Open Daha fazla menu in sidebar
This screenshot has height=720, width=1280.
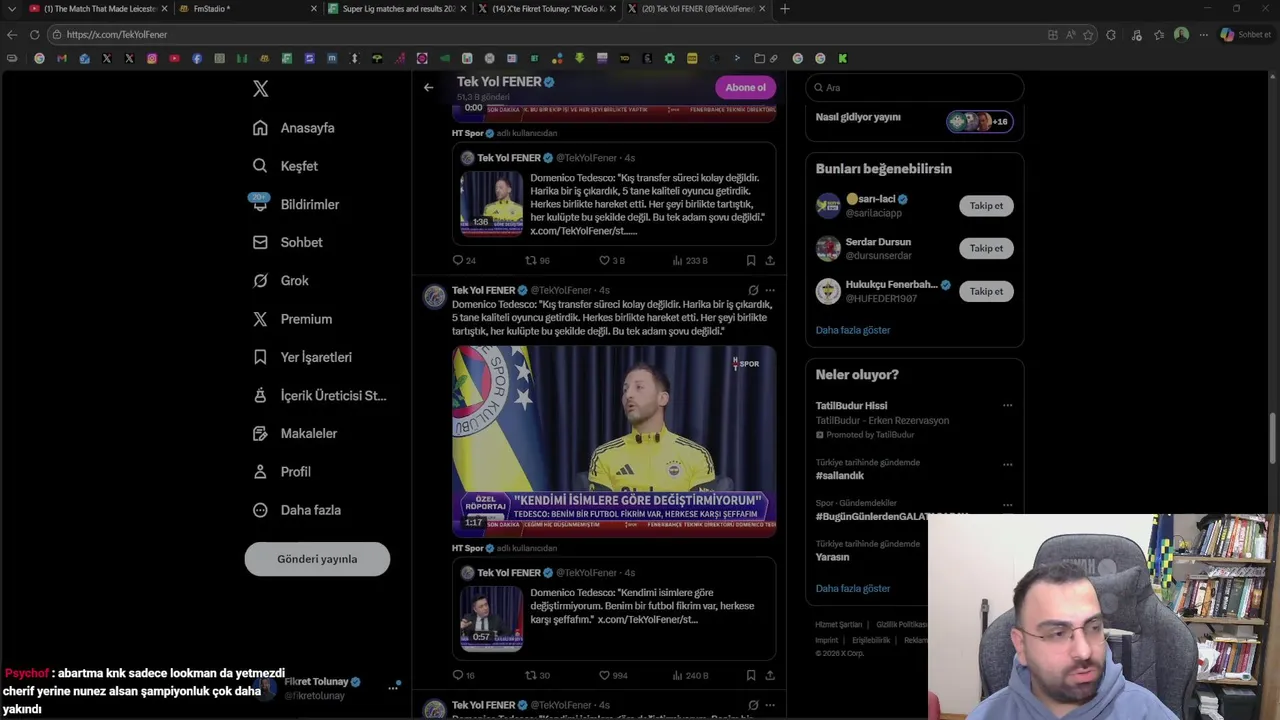[297, 510]
